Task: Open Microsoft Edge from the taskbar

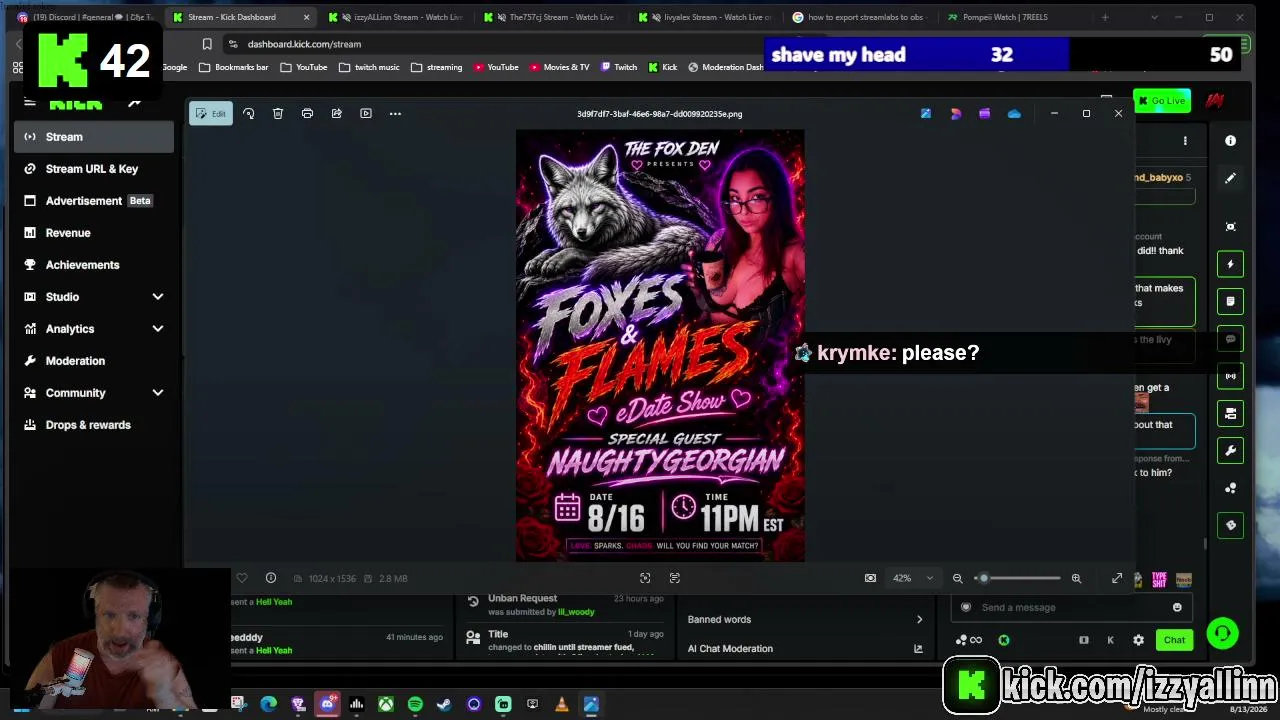Action: (268, 704)
